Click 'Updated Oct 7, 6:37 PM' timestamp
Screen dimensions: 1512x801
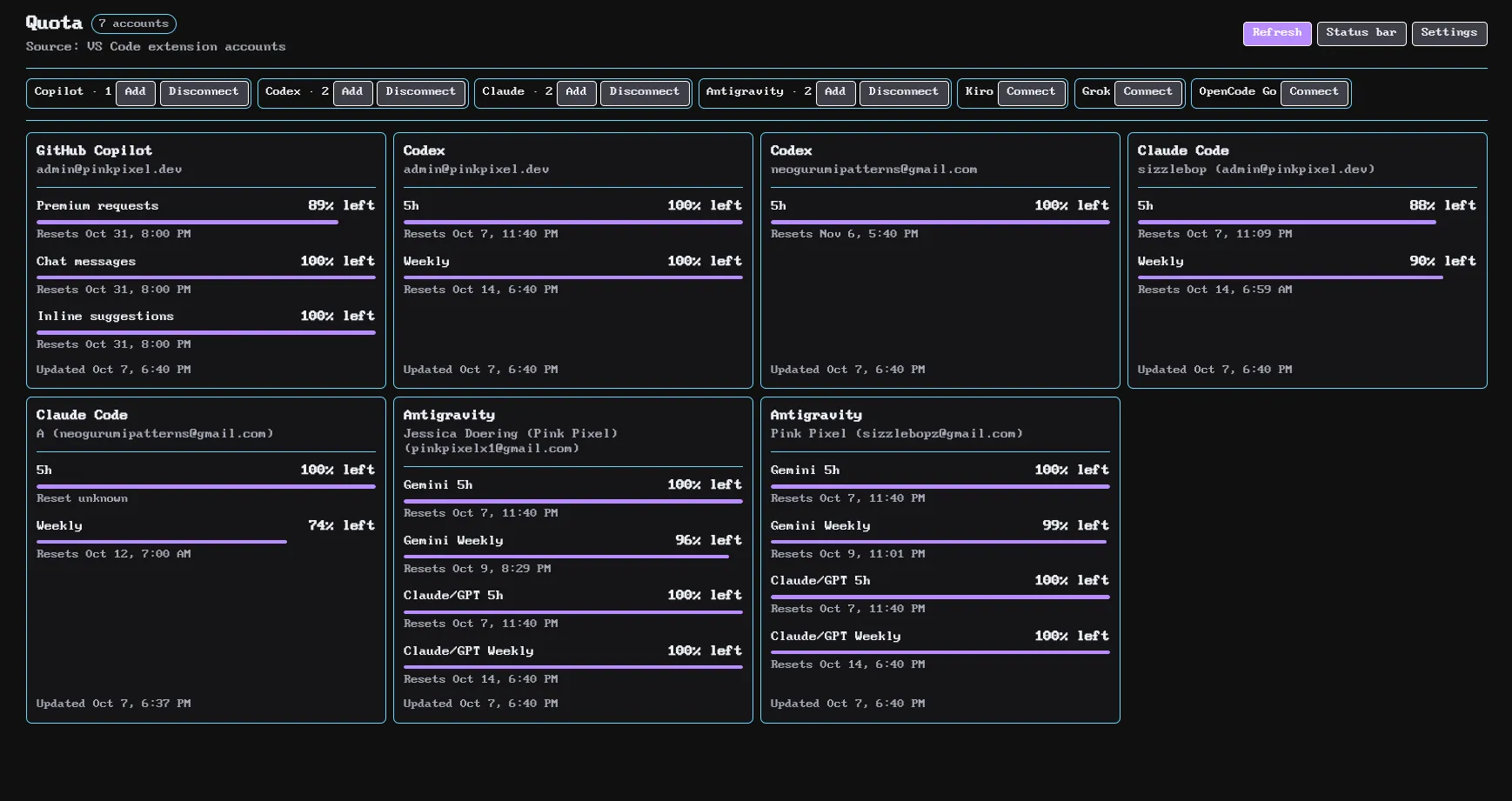pos(113,704)
